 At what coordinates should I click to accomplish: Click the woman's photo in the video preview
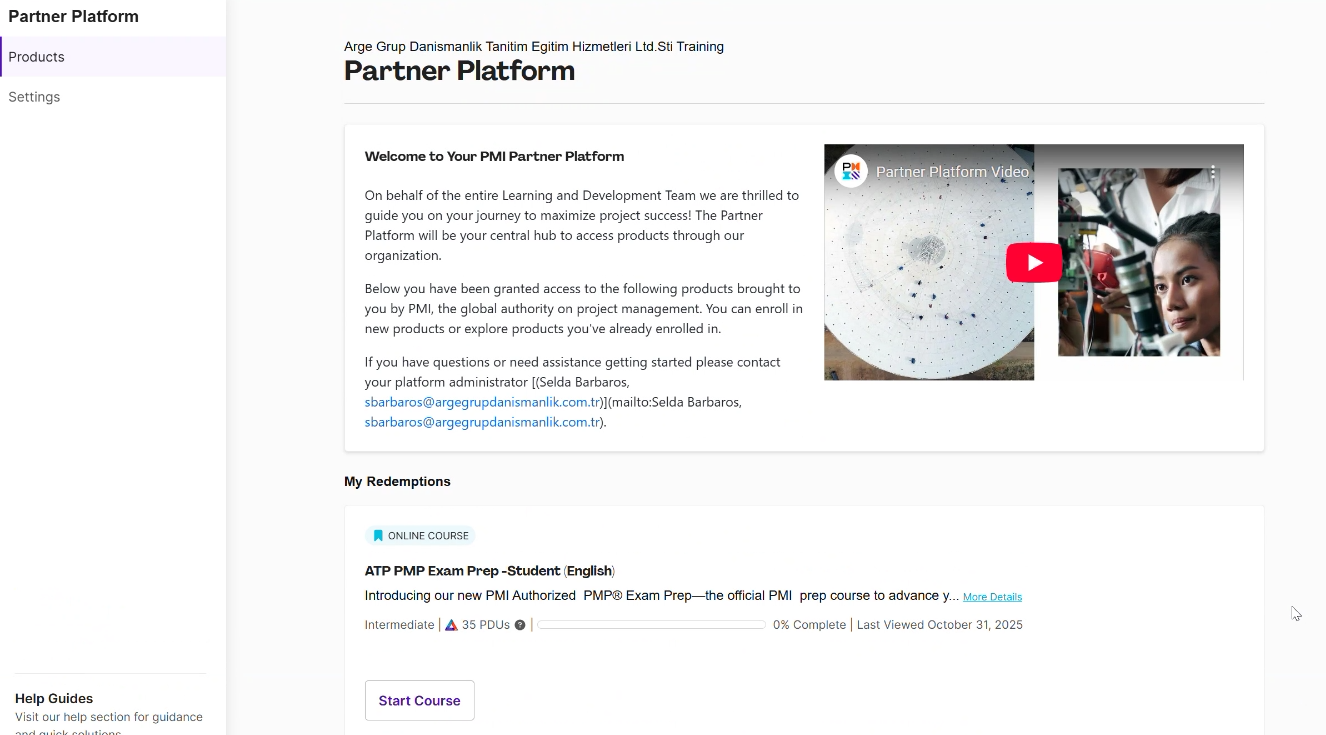coord(1139,262)
